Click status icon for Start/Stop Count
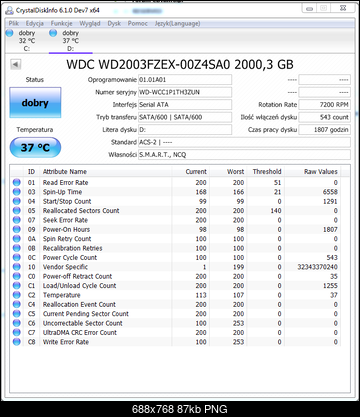This screenshot has height=417, width=360. click(x=16, y=201)
